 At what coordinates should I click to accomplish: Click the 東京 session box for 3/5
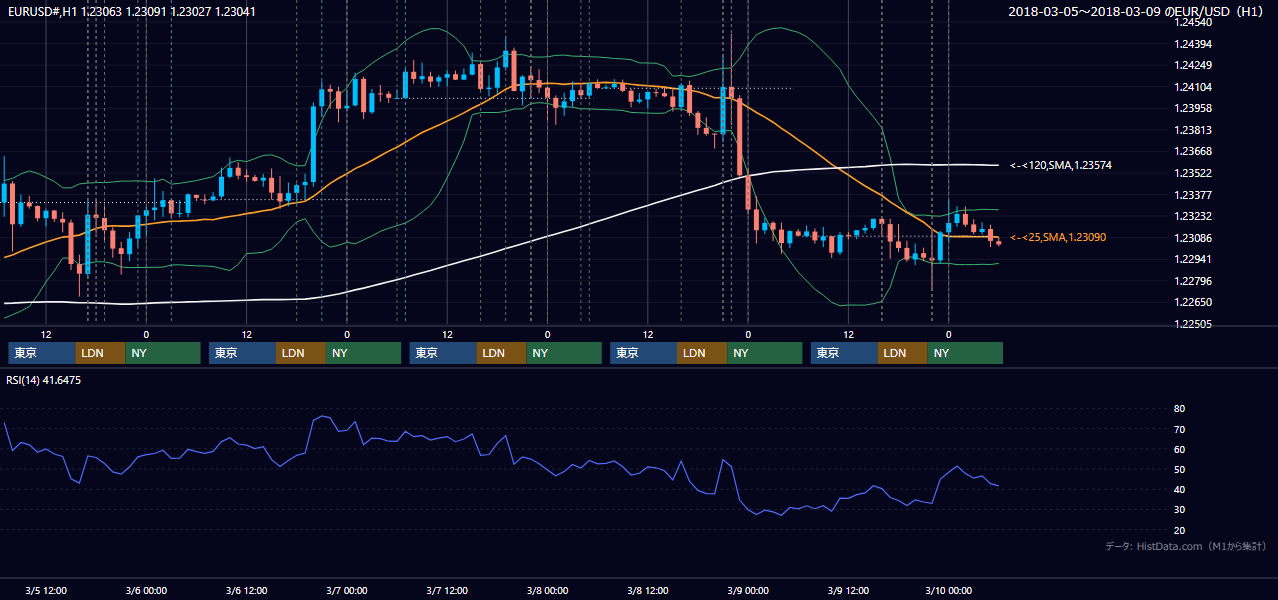click(x=42, y=353)
